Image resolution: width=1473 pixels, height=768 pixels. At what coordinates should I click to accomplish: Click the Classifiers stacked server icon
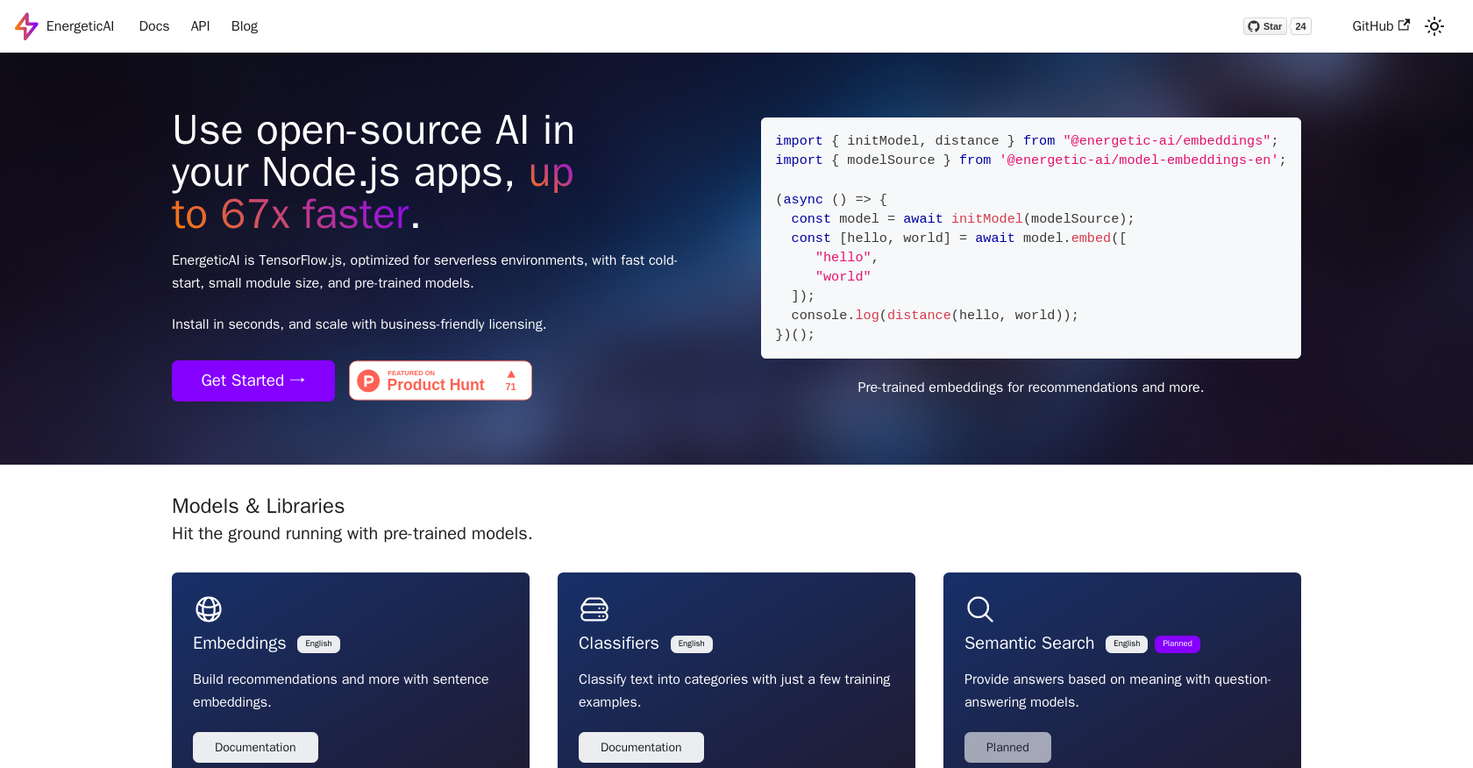pyautogui.click(x=594, y=609)
